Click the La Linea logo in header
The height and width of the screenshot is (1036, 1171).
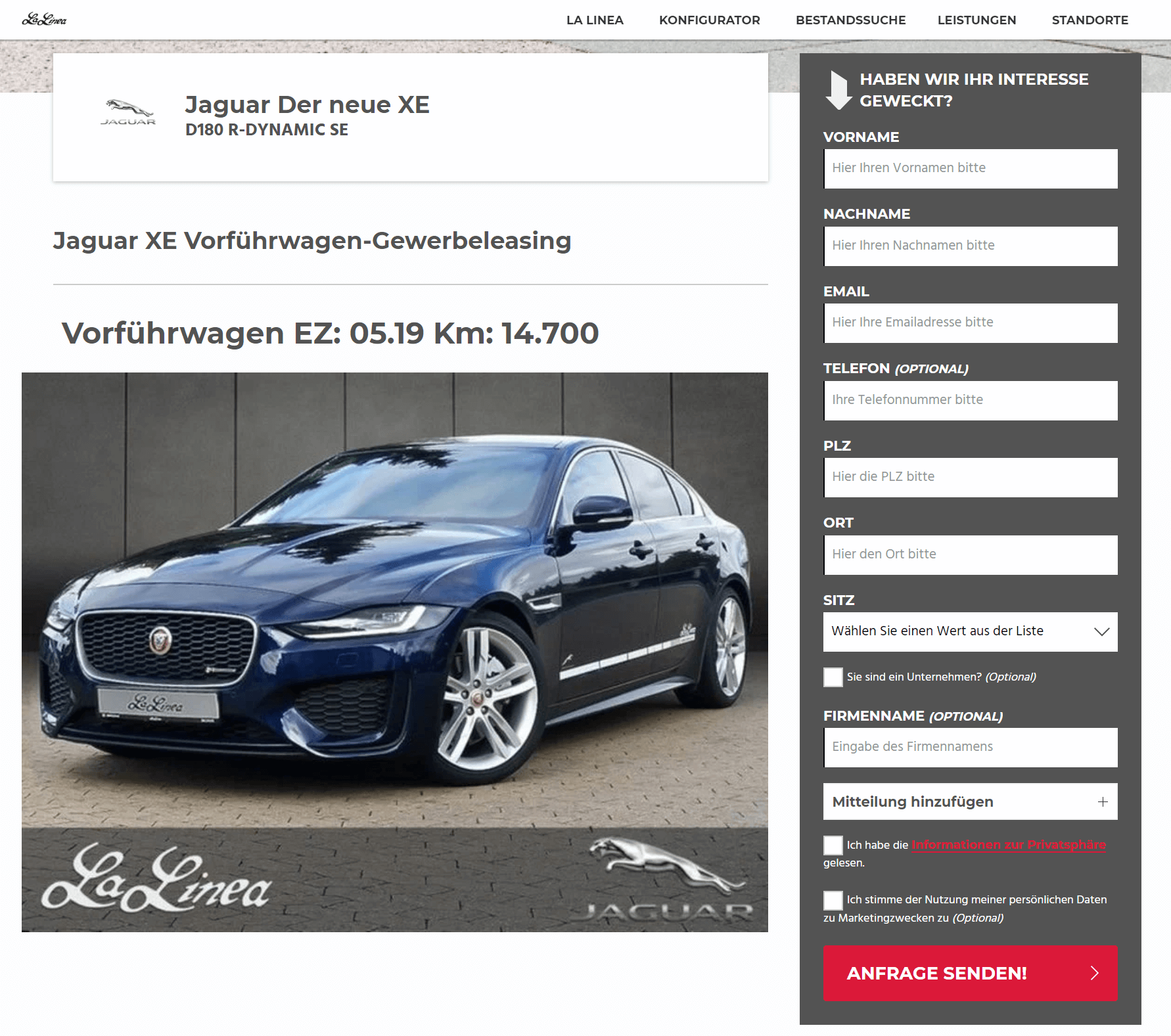(x=44, y=20)
